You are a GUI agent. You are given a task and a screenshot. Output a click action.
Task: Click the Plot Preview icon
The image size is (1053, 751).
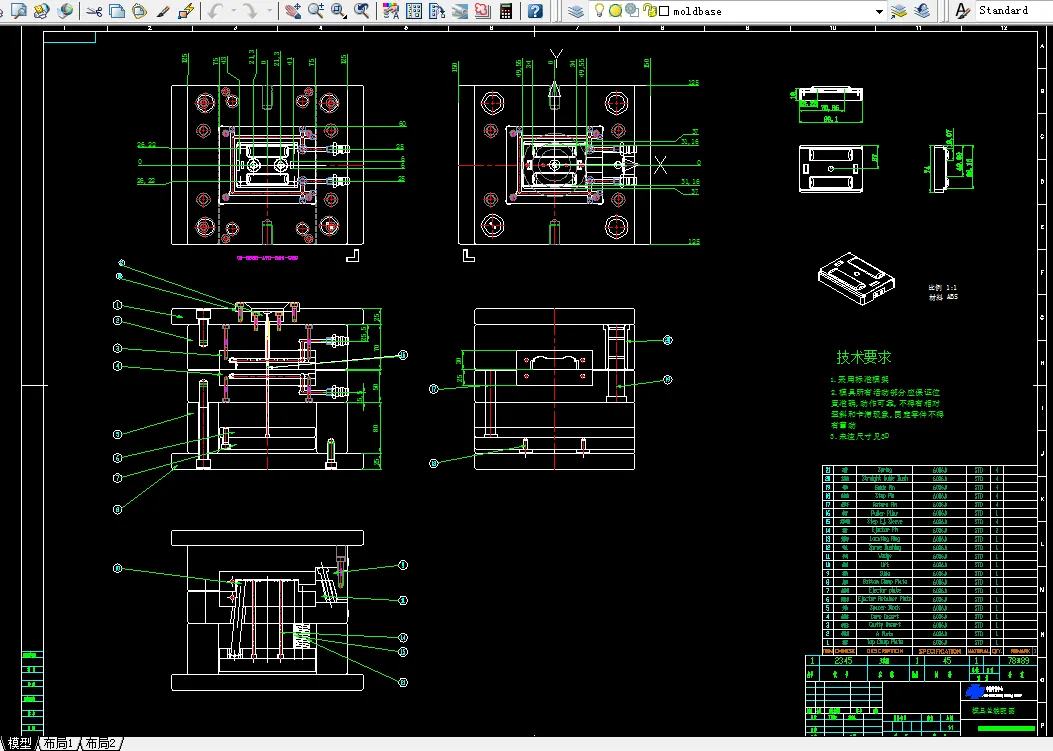tap(19, 10)
